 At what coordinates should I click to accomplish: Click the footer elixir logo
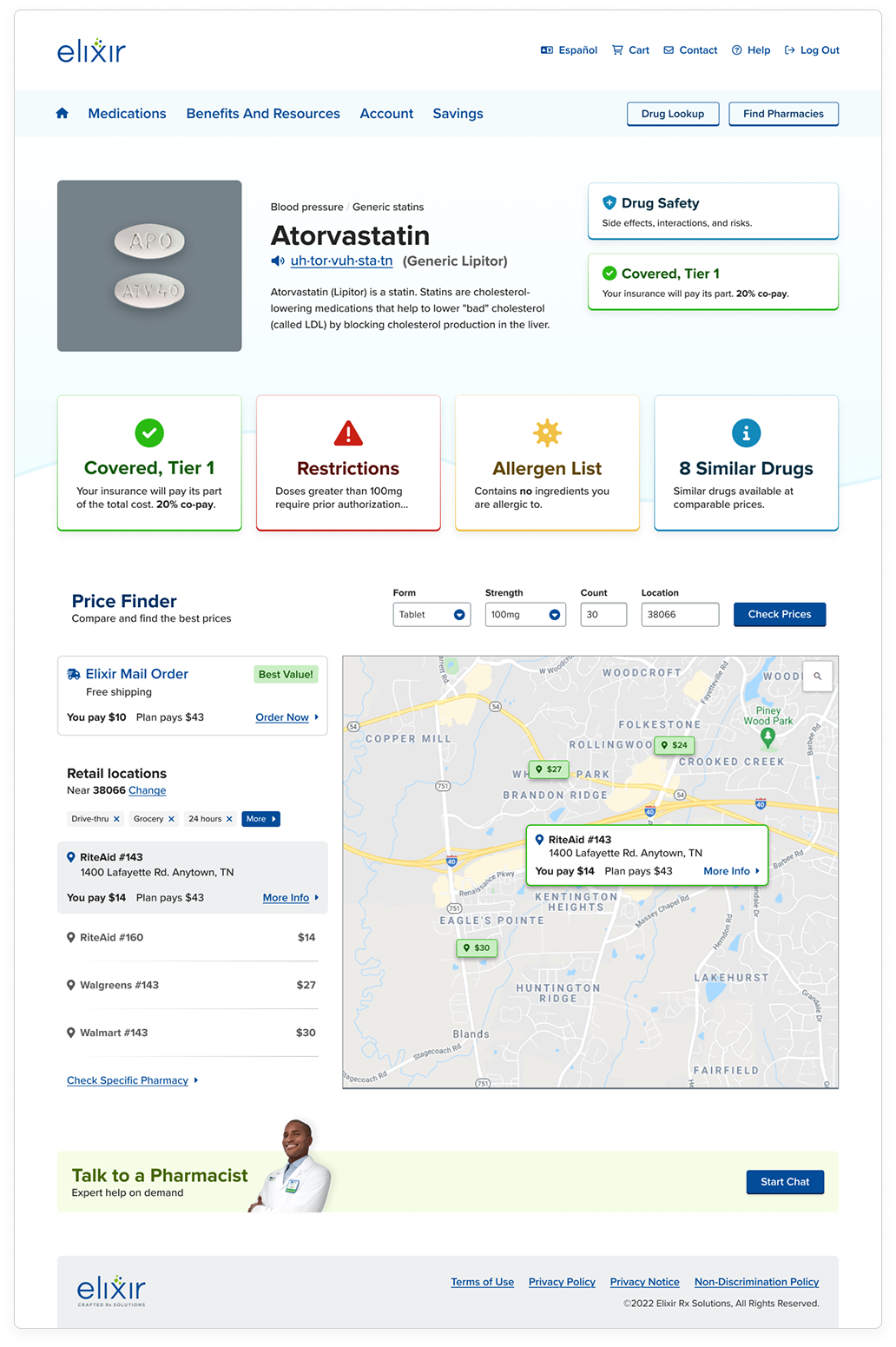(111, 1291)
